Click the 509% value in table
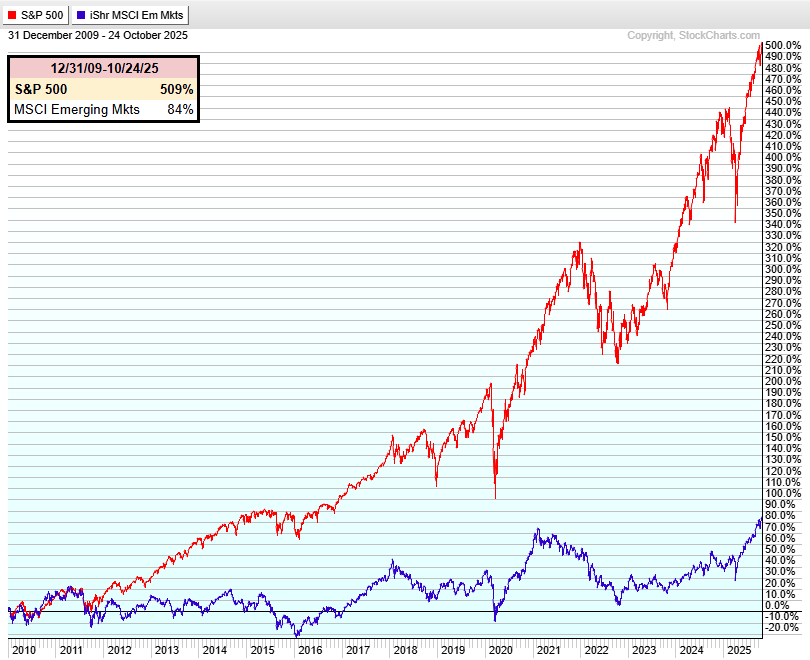The width and height of the screenshot is (810, 660). click(177, 89)
